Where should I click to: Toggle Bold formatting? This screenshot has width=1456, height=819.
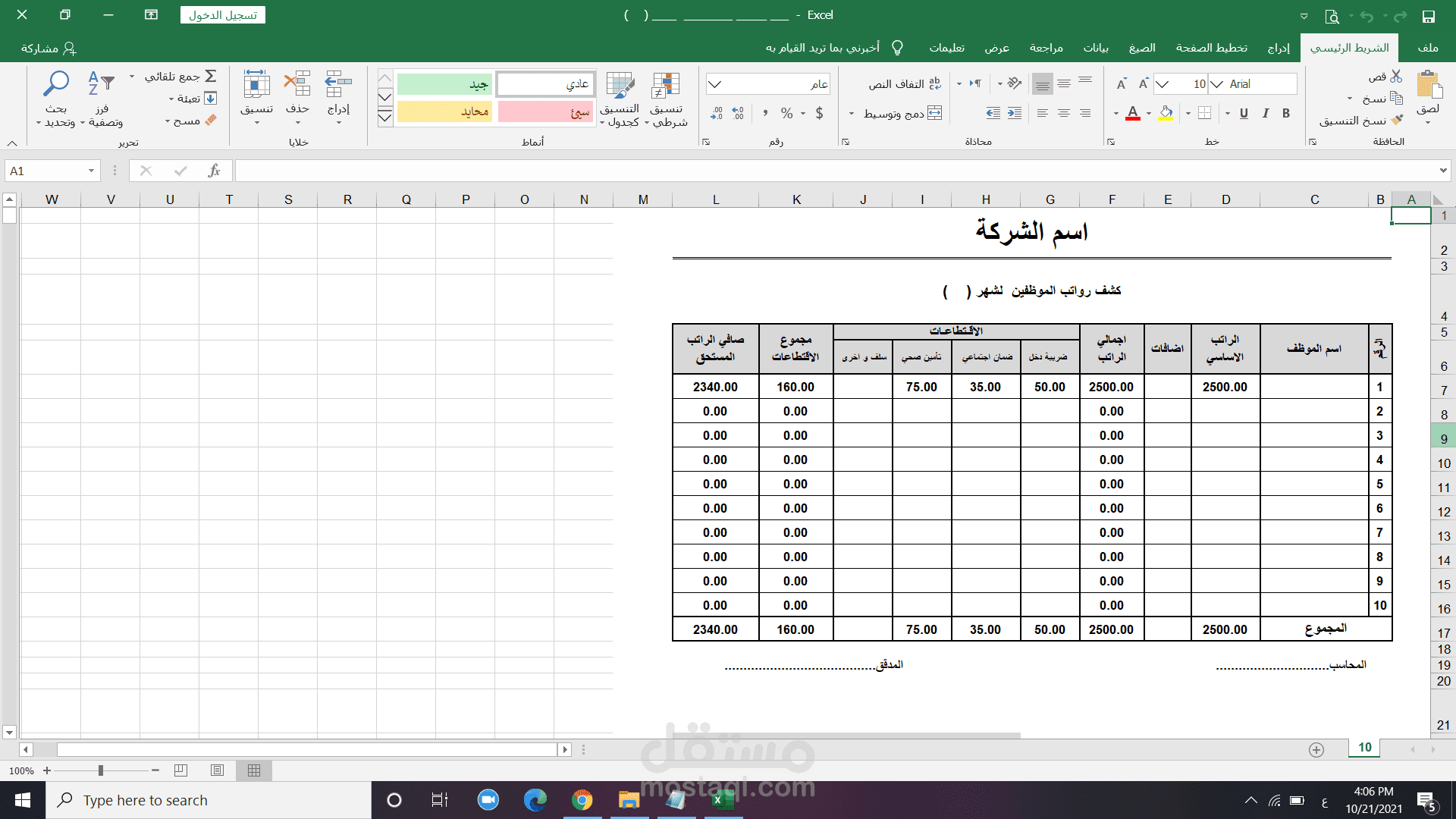click(x=1286, y=113)
